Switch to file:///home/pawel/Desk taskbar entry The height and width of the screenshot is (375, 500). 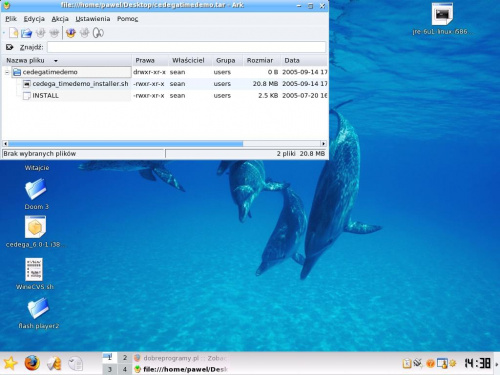180,369
